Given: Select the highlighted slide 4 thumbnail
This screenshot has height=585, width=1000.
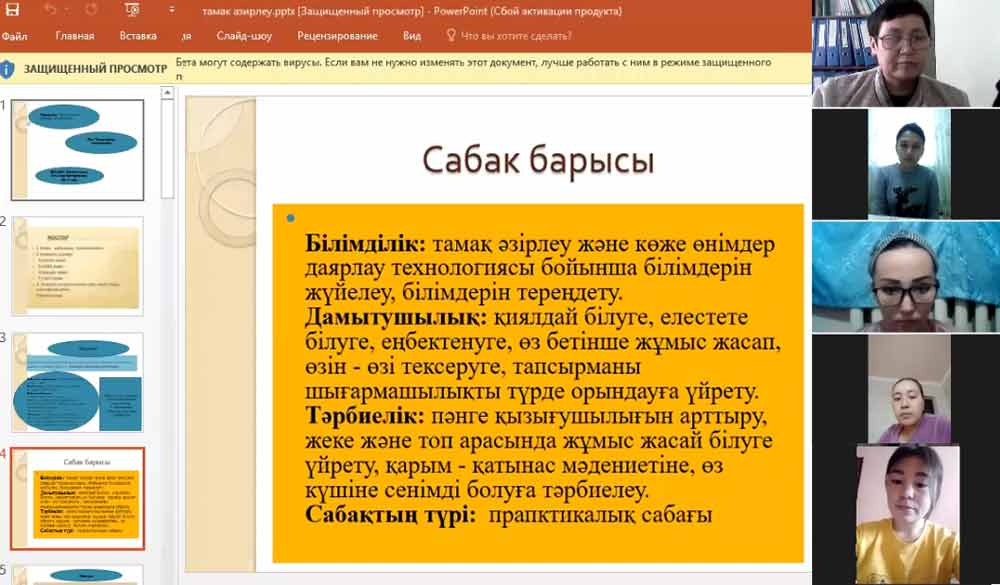Looking at the screenshot, I should [x=77, y=498].
